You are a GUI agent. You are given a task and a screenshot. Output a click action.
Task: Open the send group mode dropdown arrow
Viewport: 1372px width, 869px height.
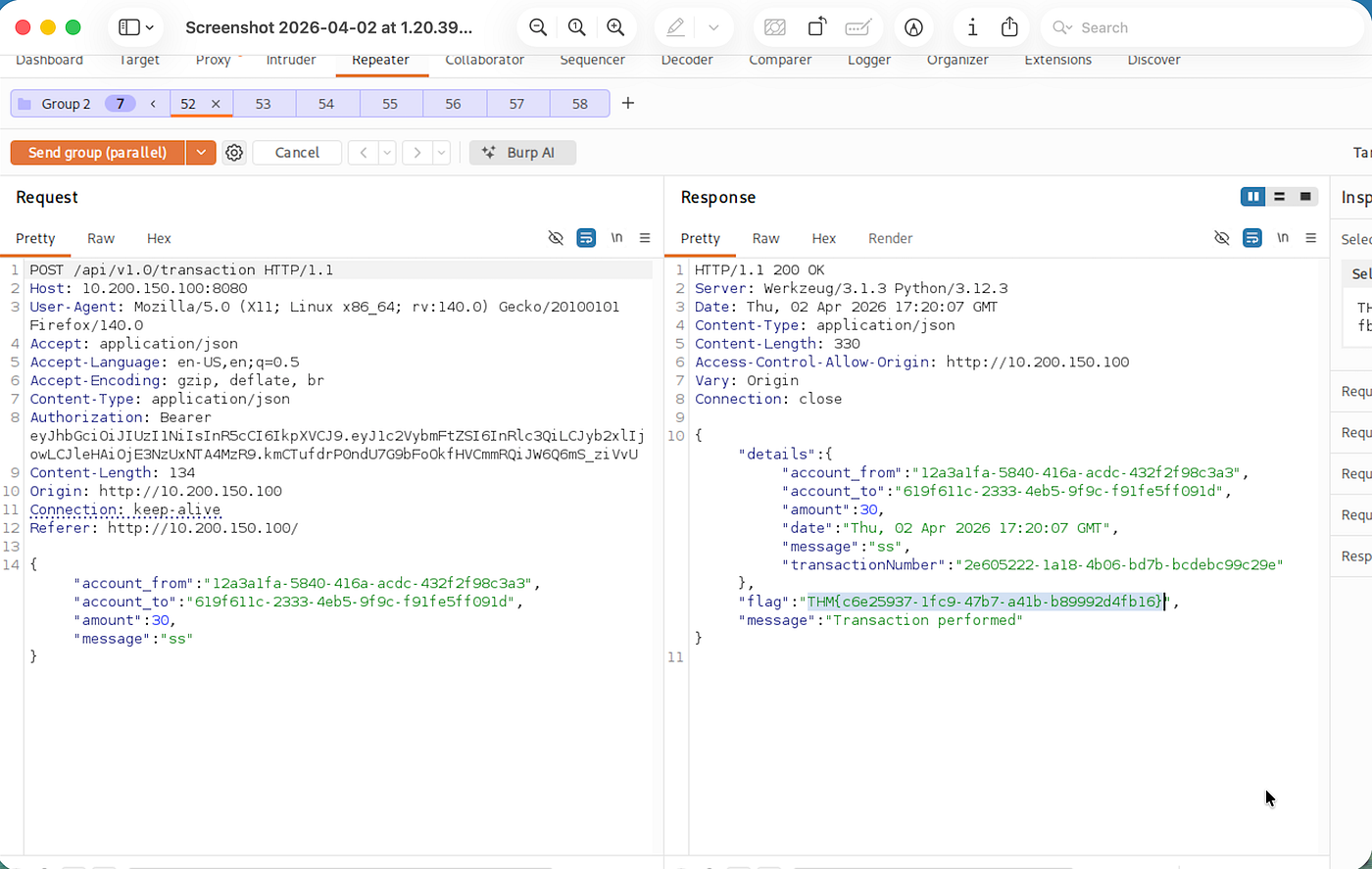pos(201,152)
